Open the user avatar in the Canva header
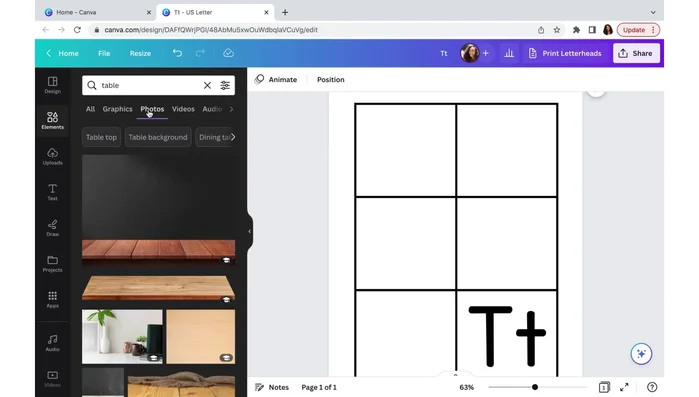The image size is (699, 397). pos(469,53)
